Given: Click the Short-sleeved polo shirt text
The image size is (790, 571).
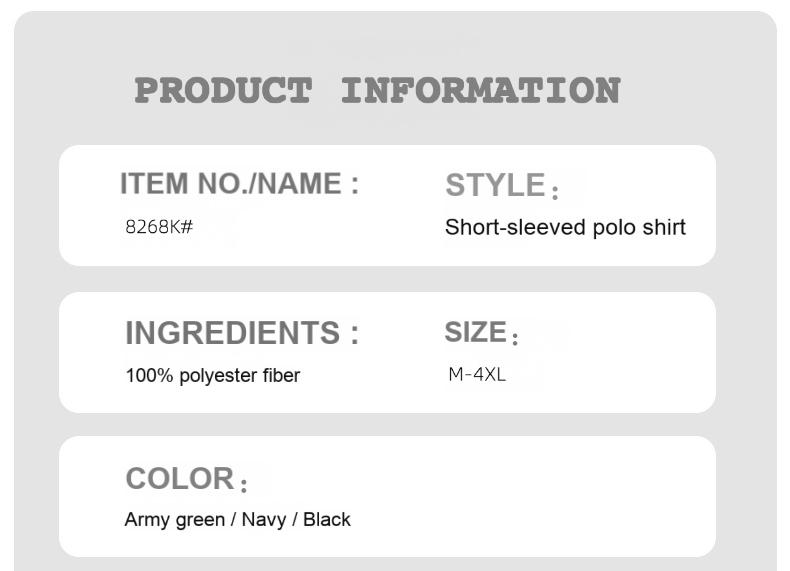Looking at the screenshot, I should tap(565, 227).
